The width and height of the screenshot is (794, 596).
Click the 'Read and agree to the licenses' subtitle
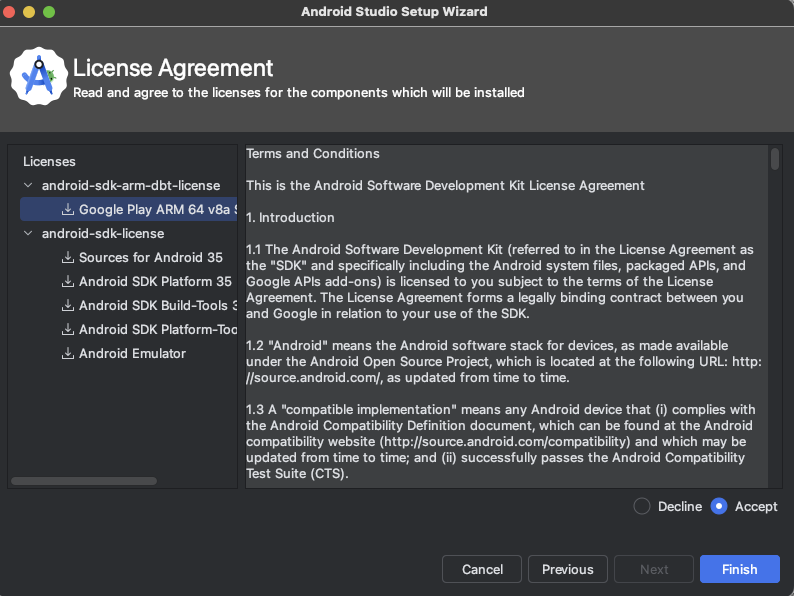(x=299, y=93)
